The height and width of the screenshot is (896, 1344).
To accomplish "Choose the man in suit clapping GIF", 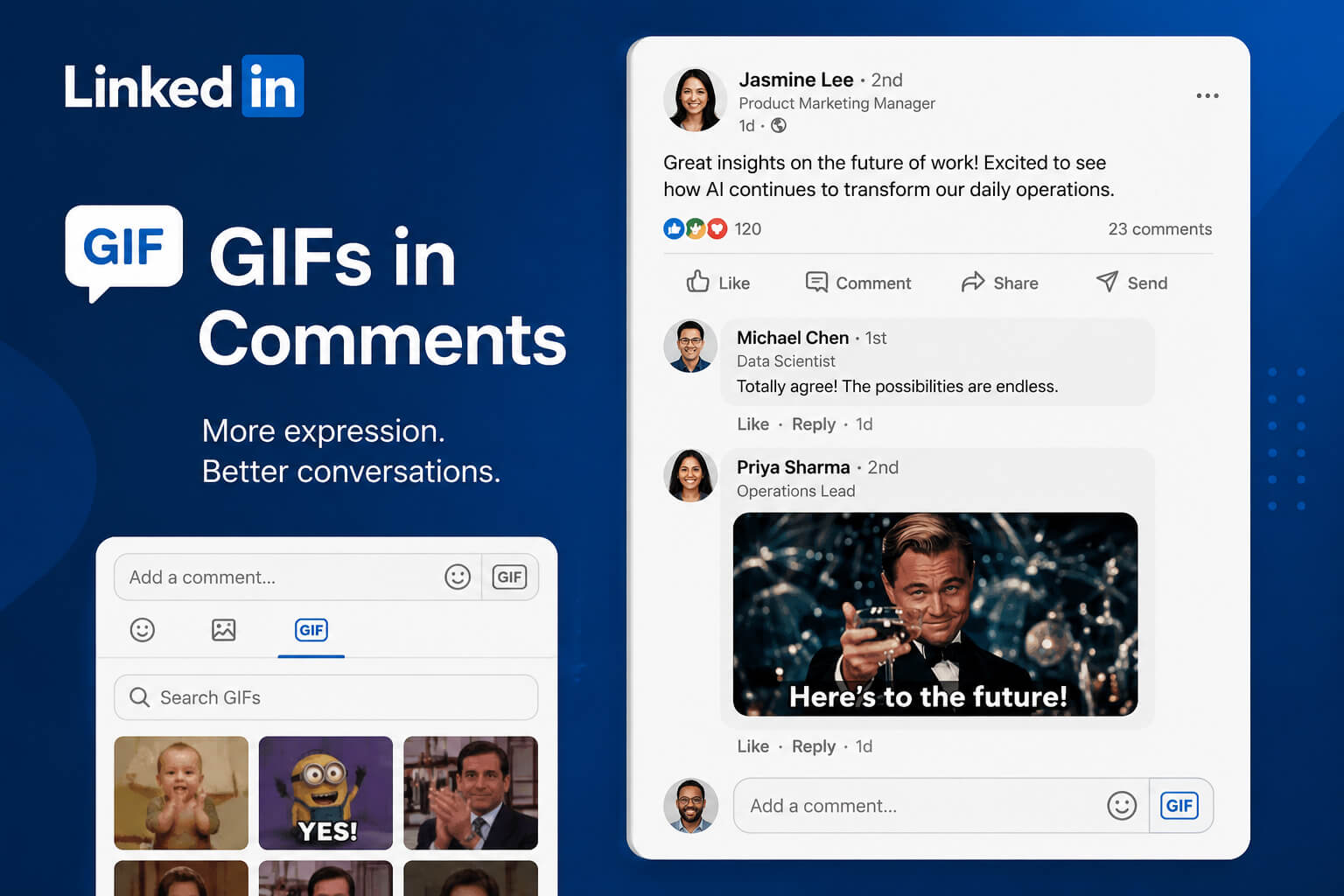I will pyautogui.click(x=471, y=793).
